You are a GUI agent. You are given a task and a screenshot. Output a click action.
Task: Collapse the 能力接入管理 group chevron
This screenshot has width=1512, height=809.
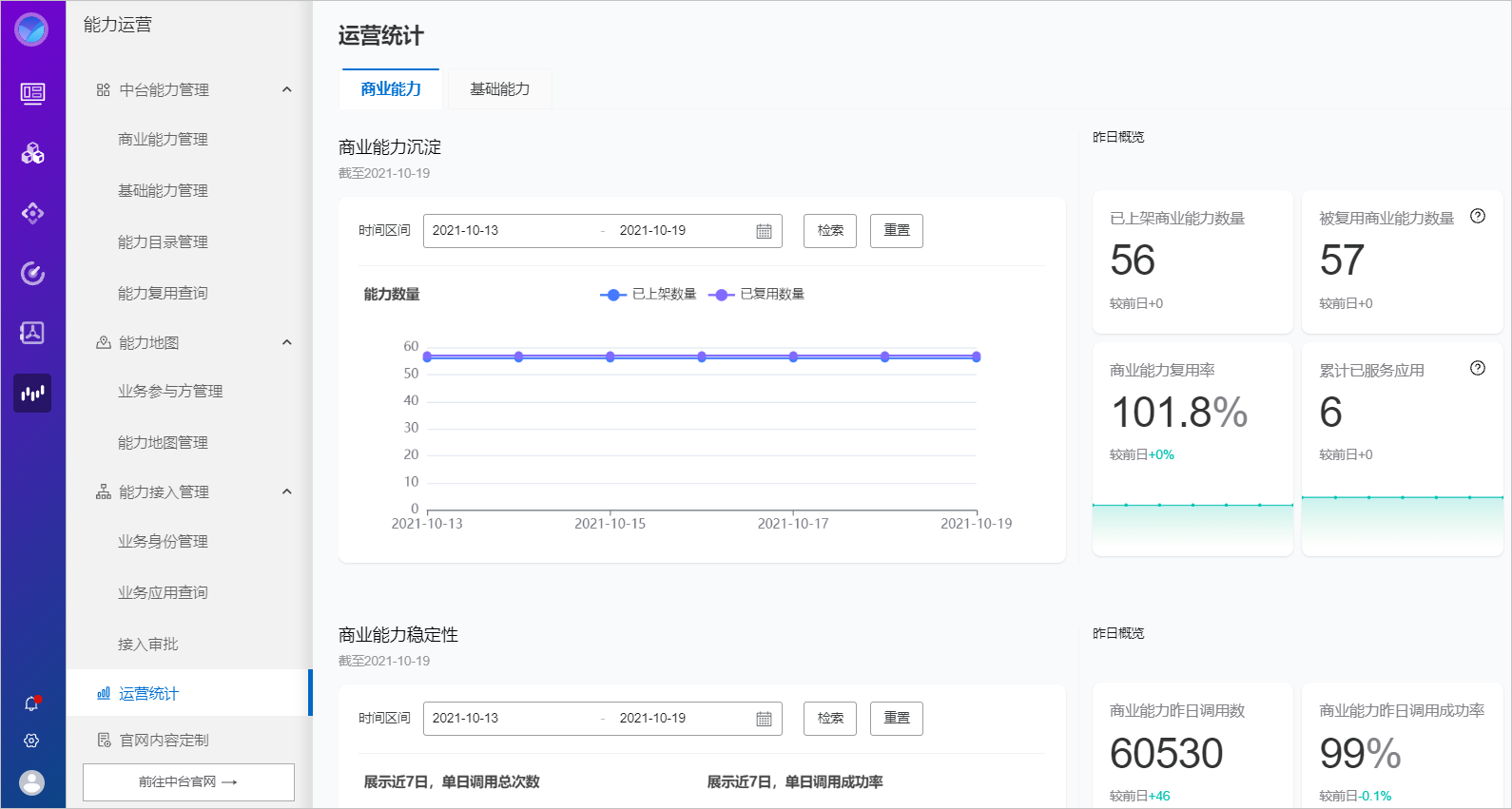click(x=286, y=491)
